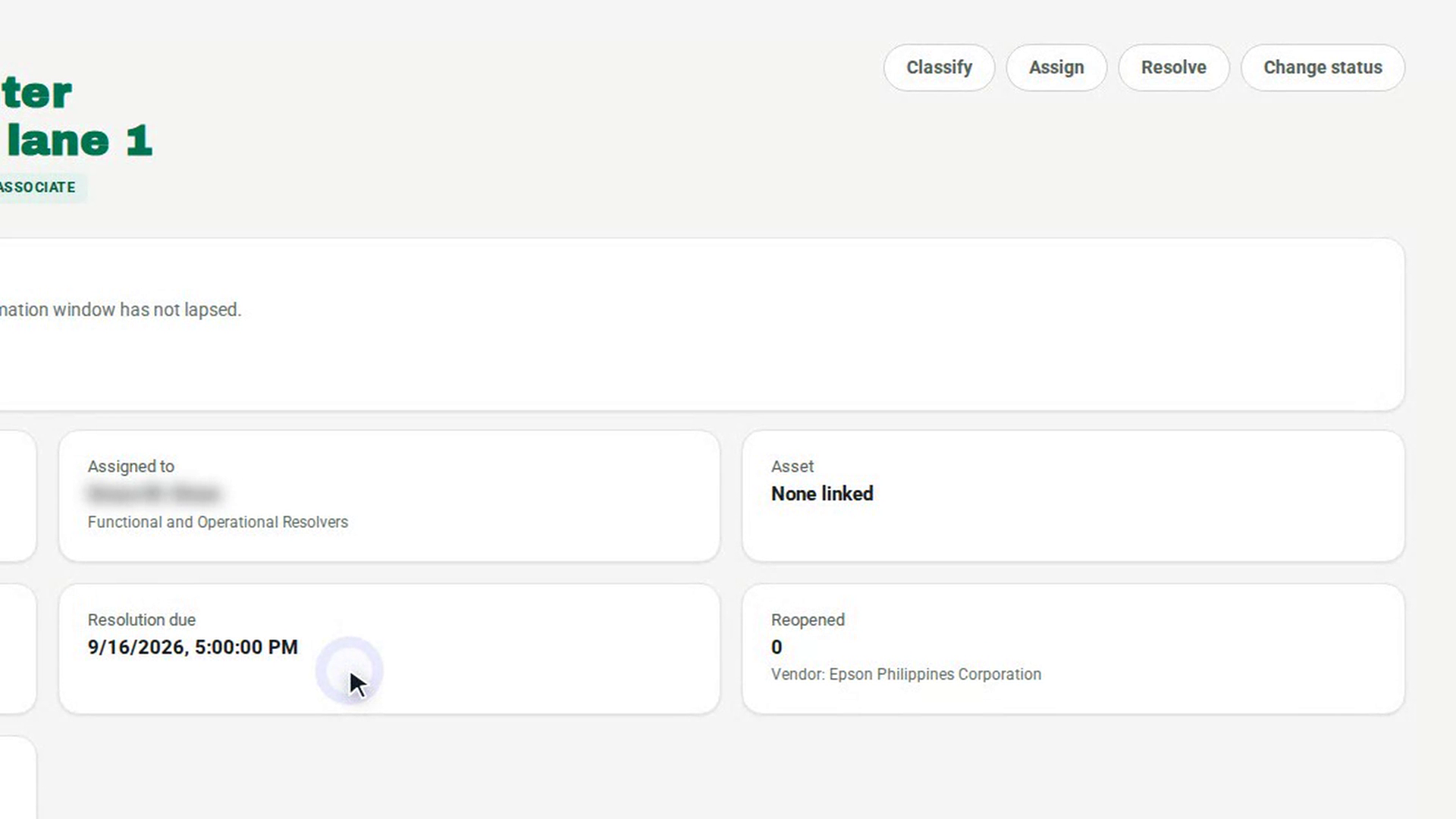Click the "lane 1" heading text

[x=80, y=141]
